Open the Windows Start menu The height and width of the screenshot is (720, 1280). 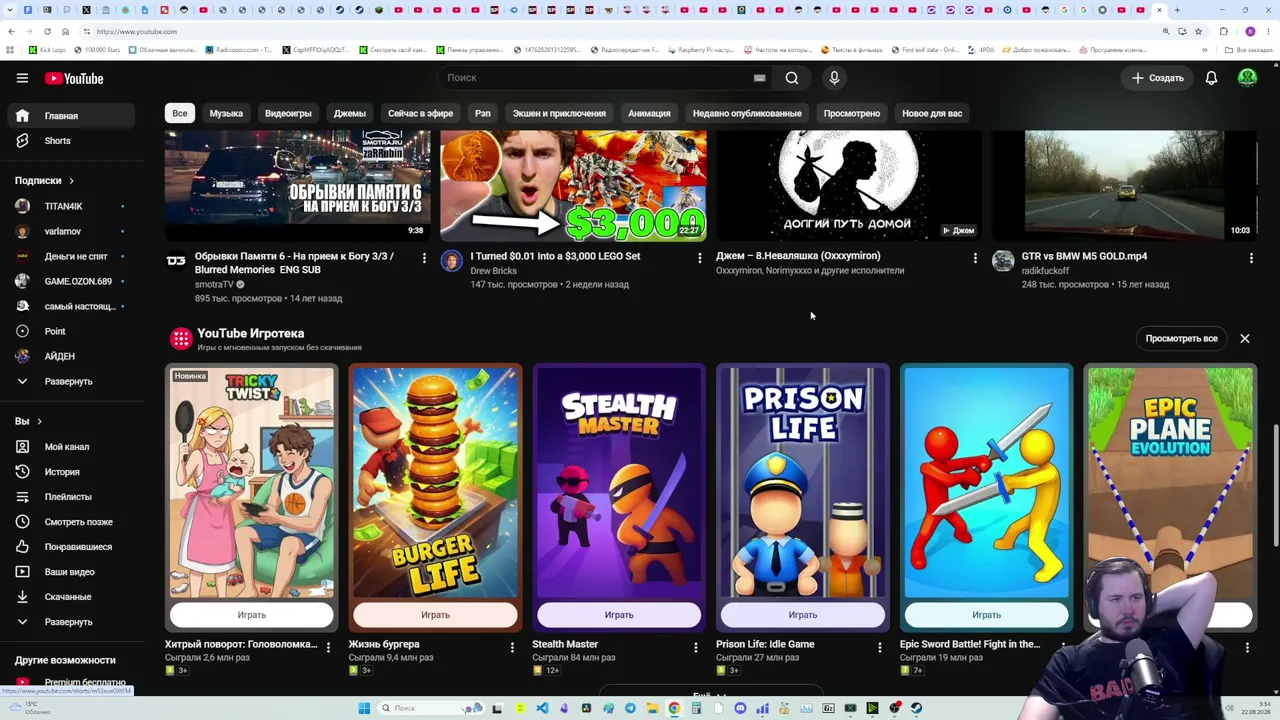point(364,708)
